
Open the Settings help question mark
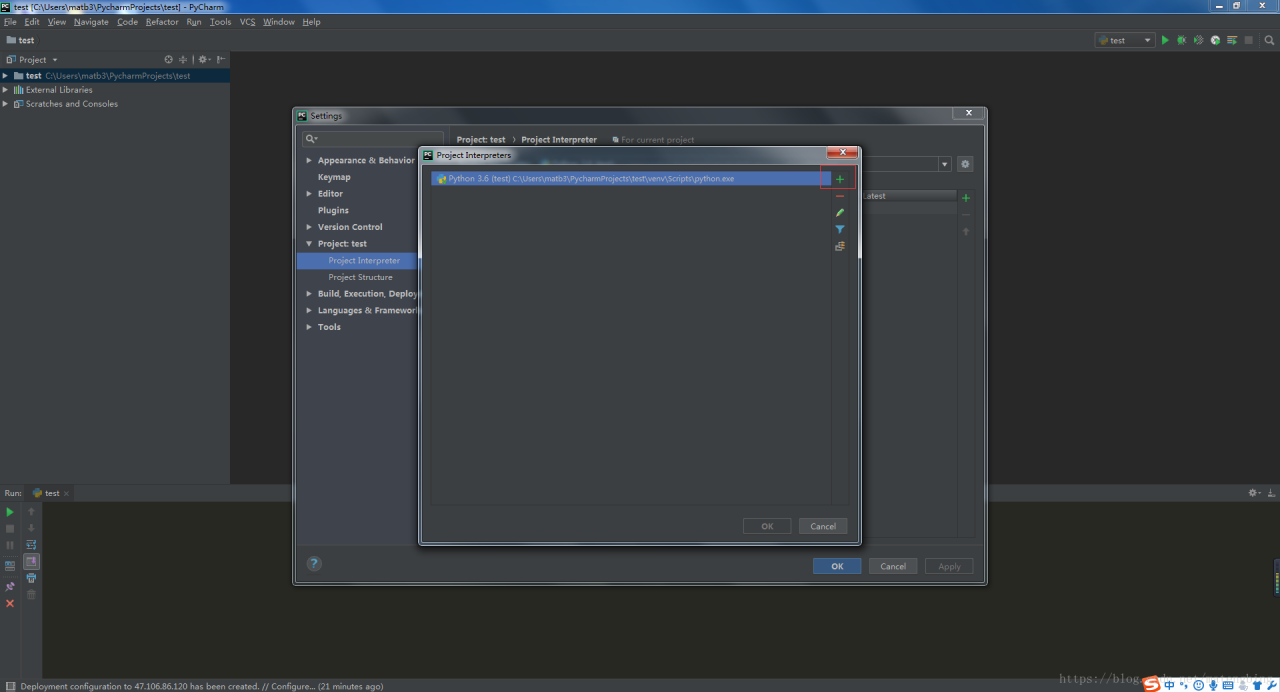(314, 564)
